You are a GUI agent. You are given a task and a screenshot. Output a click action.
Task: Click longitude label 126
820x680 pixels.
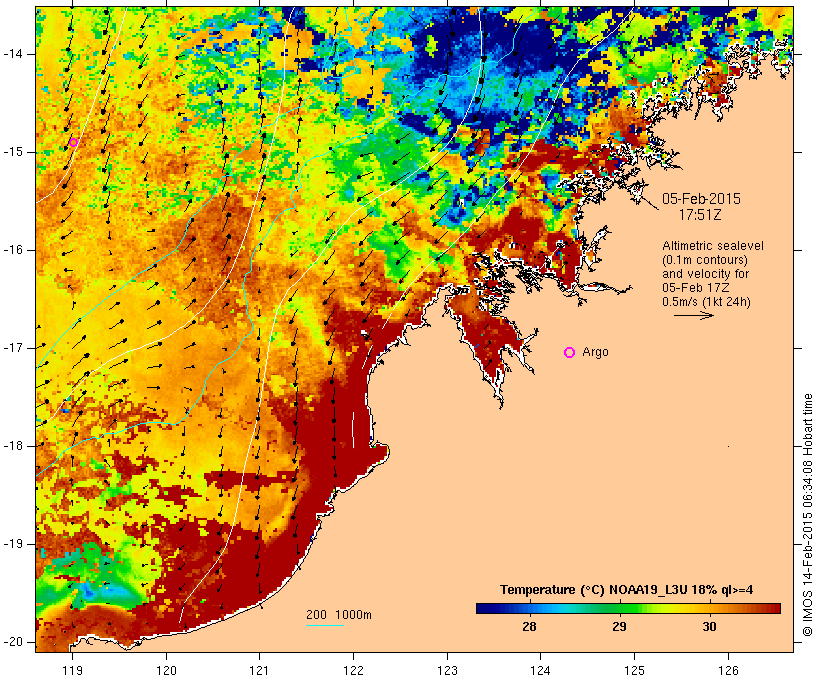(728, 671)
